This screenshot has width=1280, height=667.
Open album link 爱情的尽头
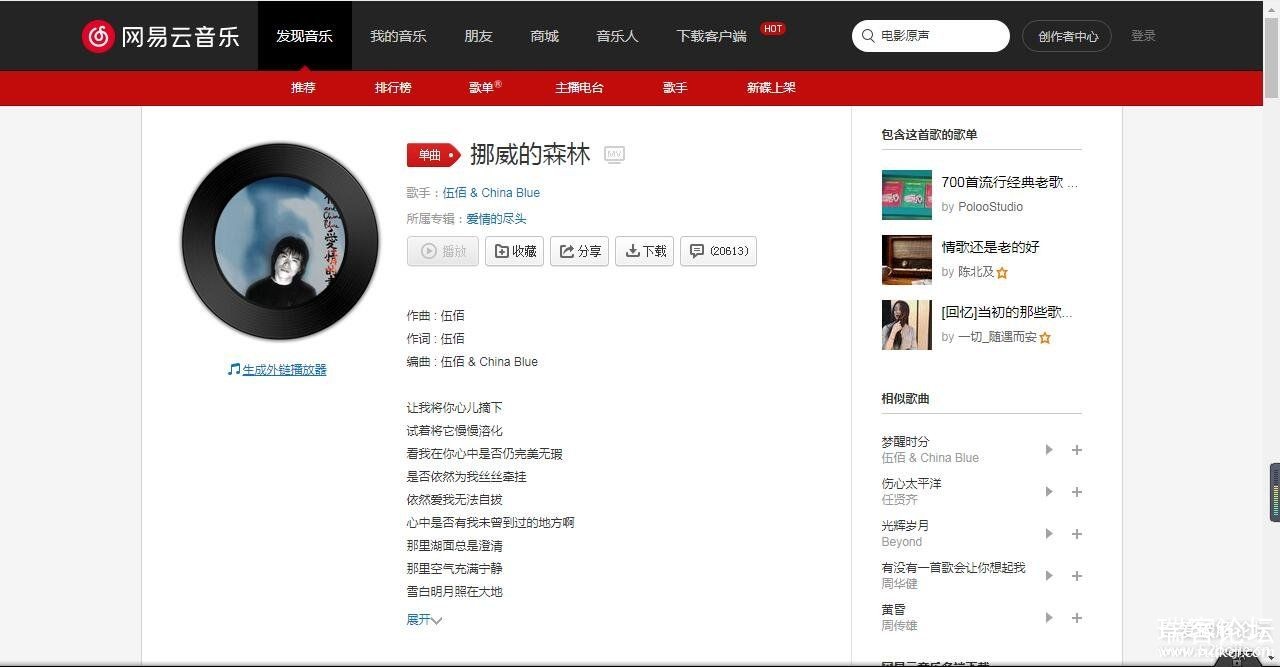point(496,219)
